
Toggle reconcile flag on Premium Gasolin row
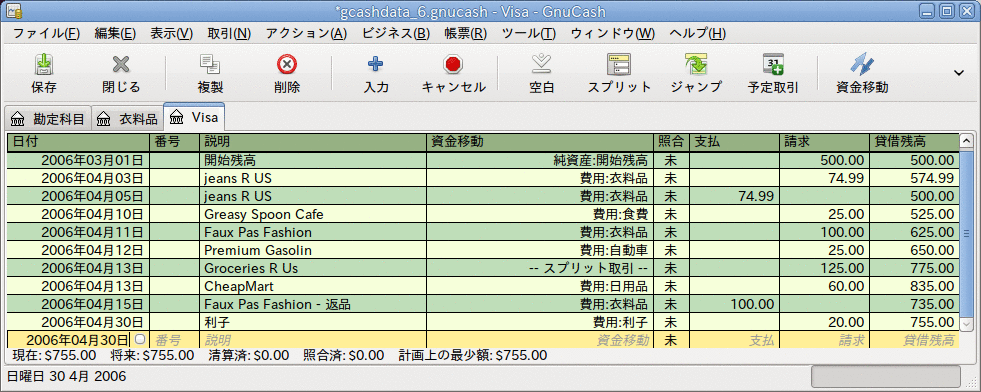tap(671, 251)
